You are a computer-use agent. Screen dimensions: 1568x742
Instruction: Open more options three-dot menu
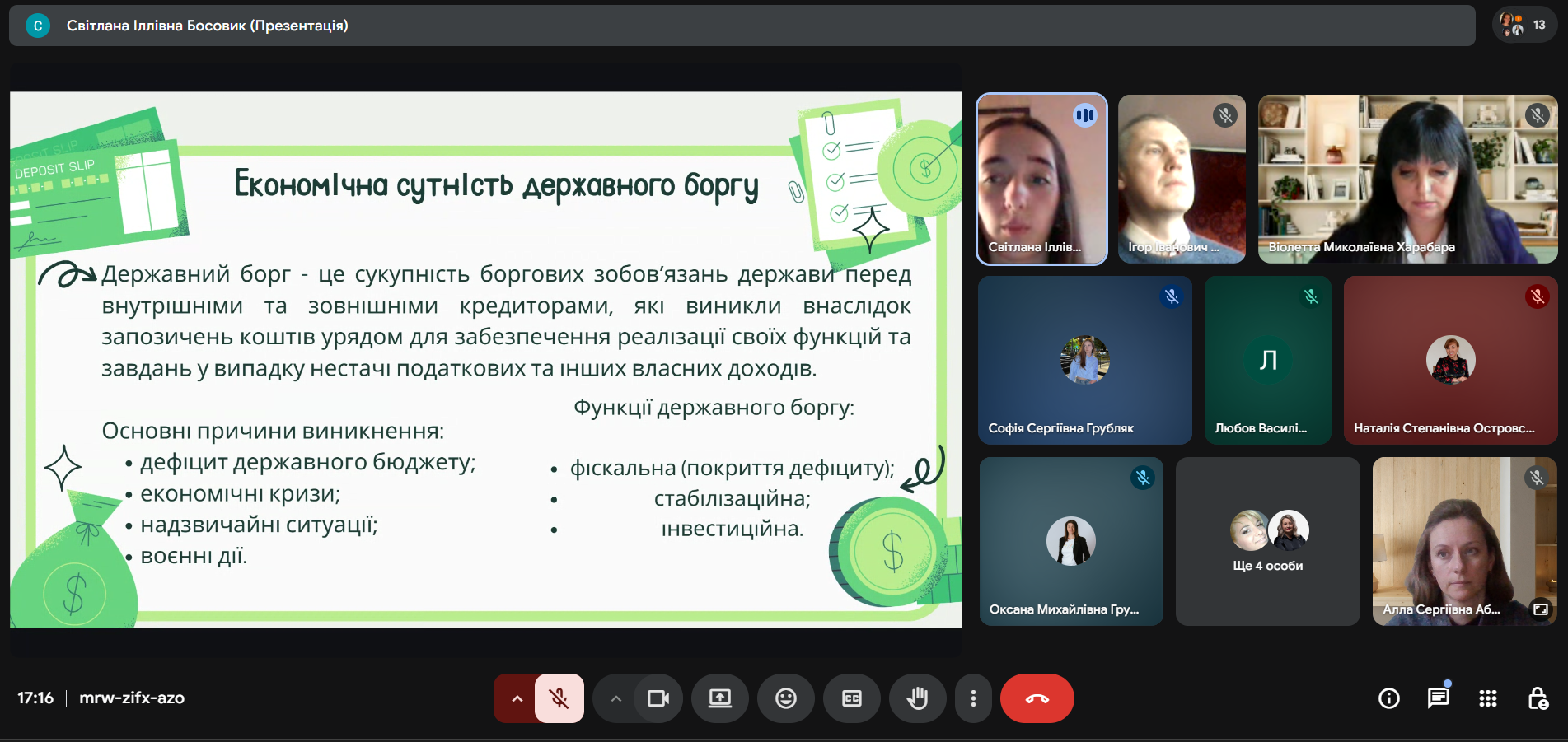(x=974, y=698)
